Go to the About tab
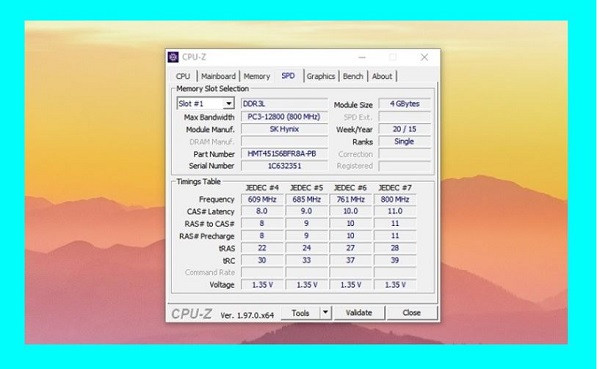 [x=382, y=76]
